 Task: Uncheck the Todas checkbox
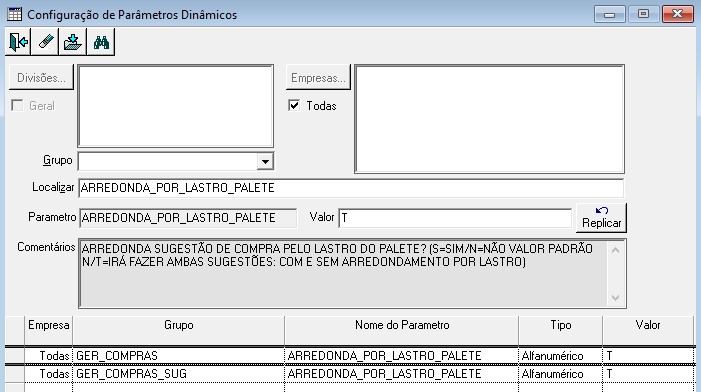point(294,105)
